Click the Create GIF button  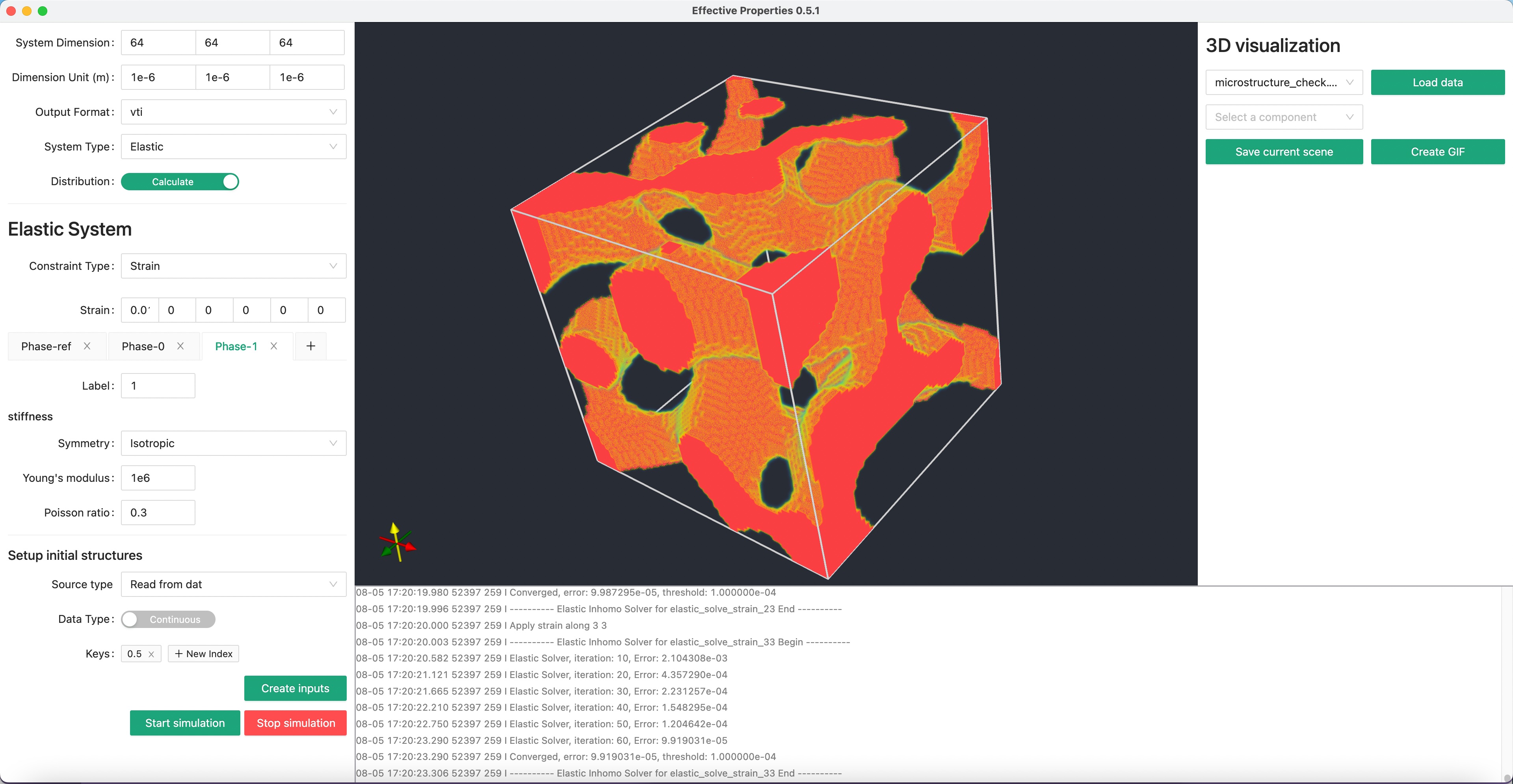1437,152
